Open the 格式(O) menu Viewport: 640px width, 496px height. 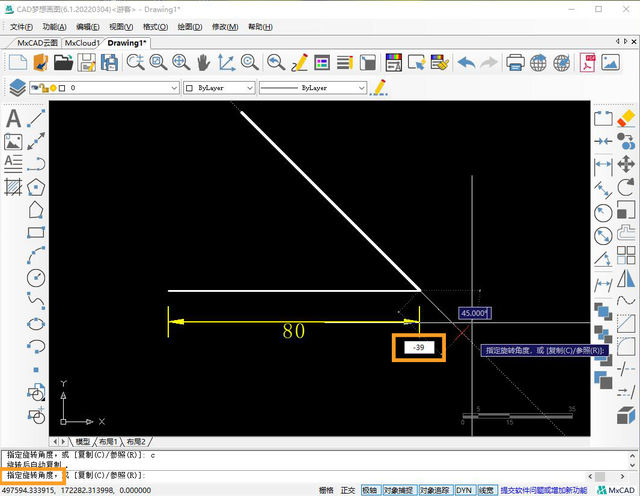(156, 27)
